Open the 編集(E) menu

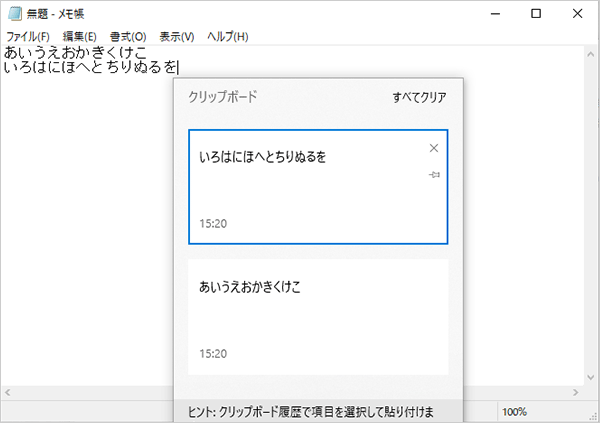[80, 37]
